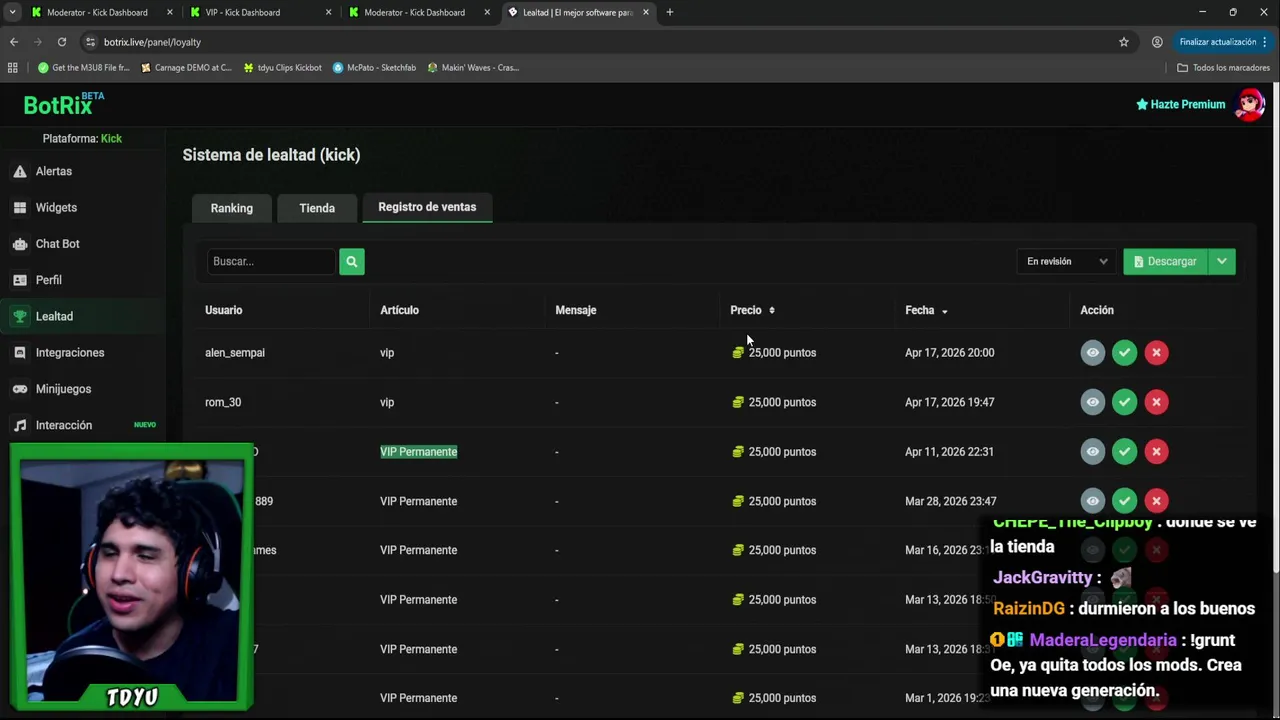Screen dimensions: 1280x720
Task: Reject rom_30's vip purchase with red X
Action: (1156, 402)
